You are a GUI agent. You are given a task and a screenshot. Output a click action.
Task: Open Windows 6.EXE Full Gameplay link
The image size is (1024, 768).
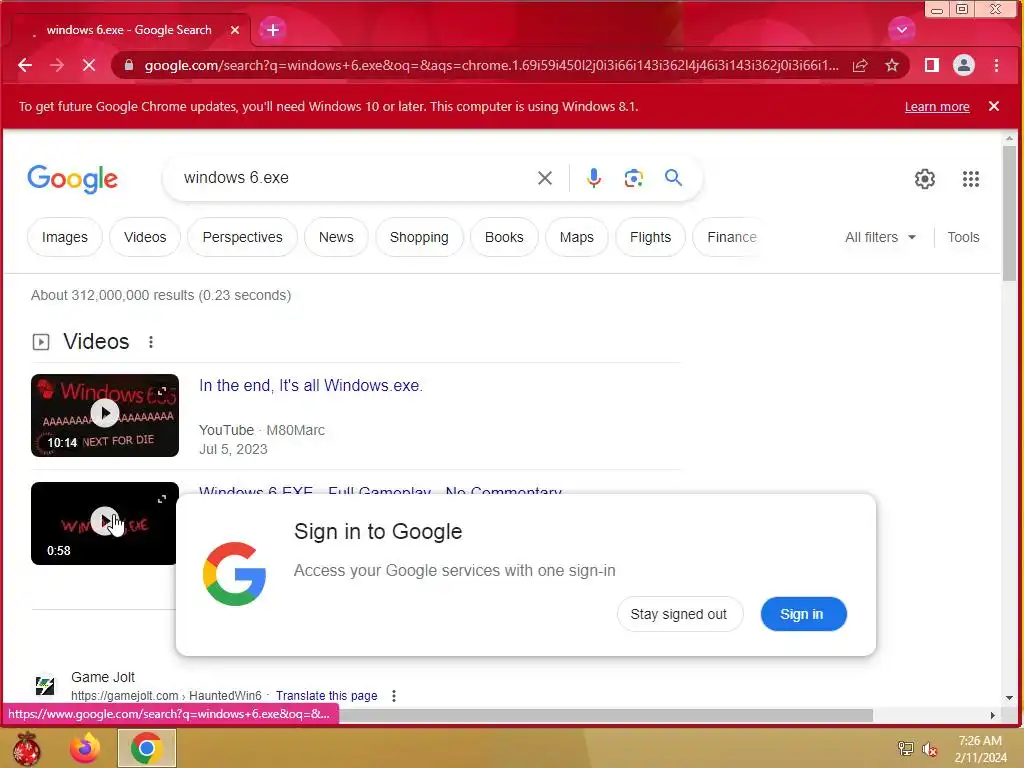380,489
